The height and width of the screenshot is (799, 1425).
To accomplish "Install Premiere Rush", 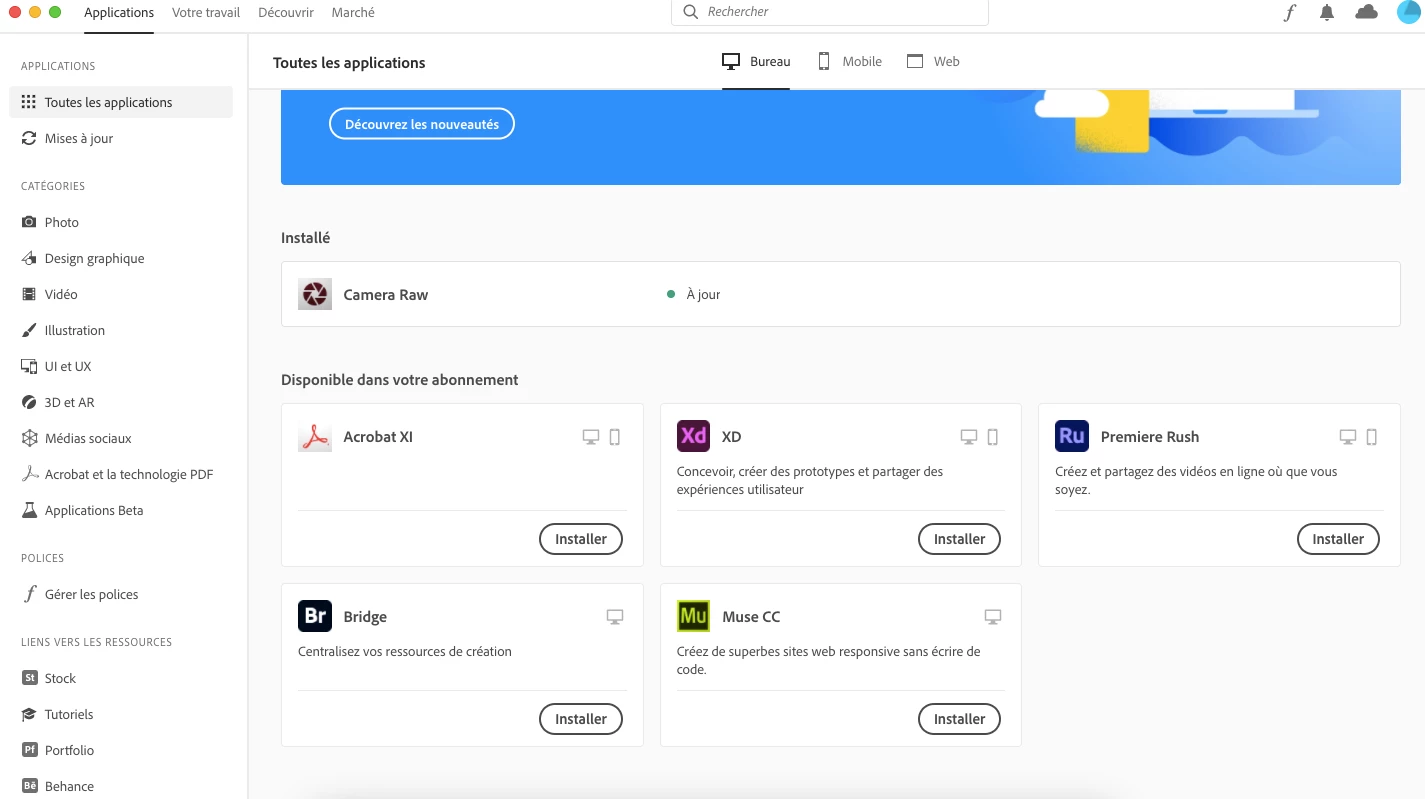I will [x=1338, y=539].
